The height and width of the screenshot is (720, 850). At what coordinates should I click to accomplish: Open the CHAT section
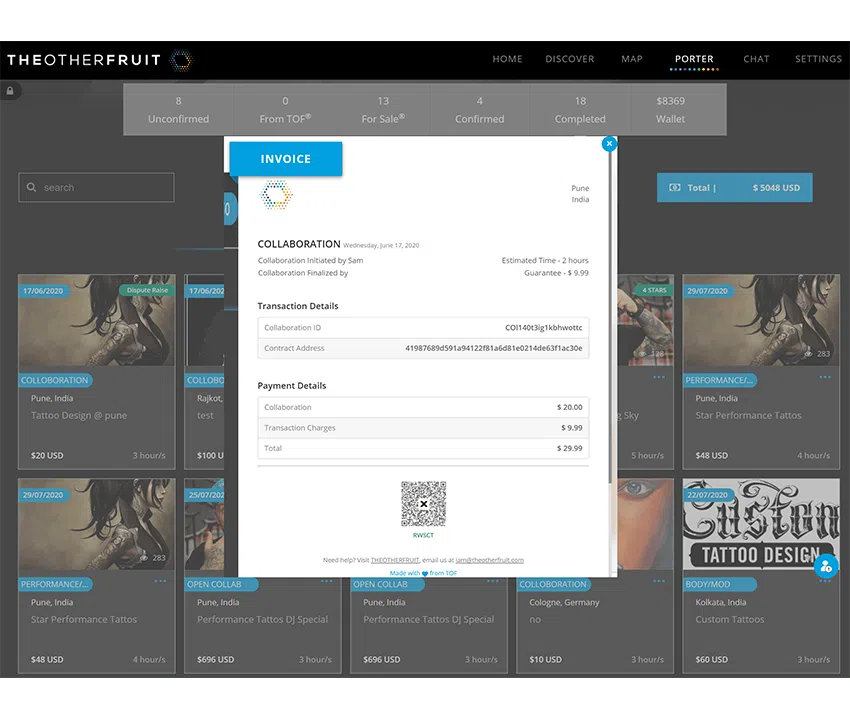(756, 59)
